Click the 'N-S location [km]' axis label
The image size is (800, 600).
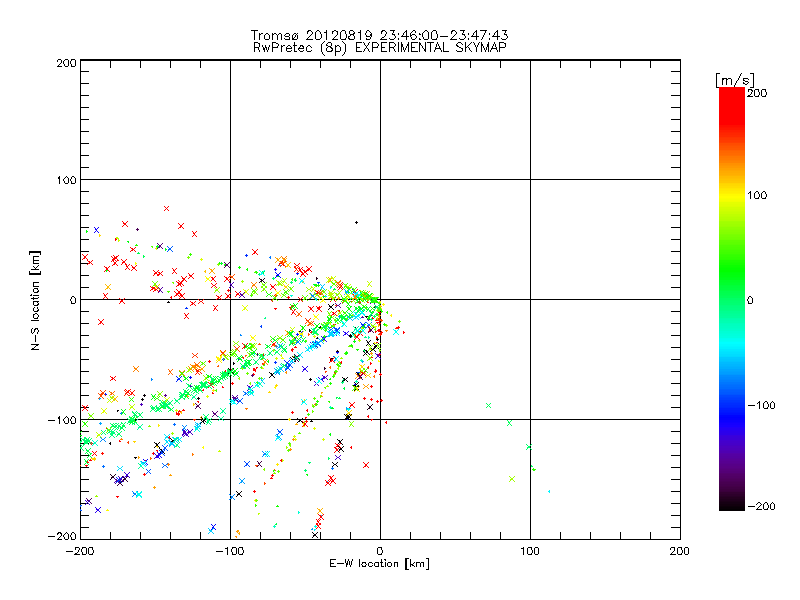coord(35,300)
